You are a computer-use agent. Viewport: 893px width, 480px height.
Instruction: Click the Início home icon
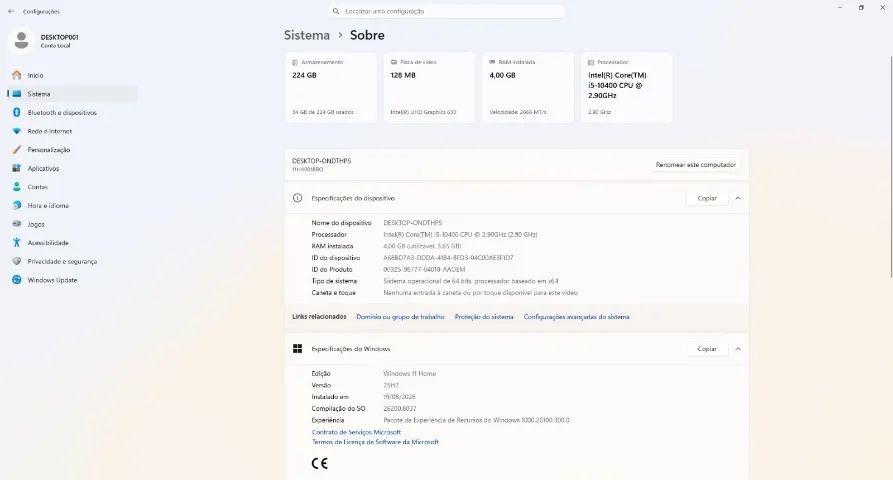17,75
